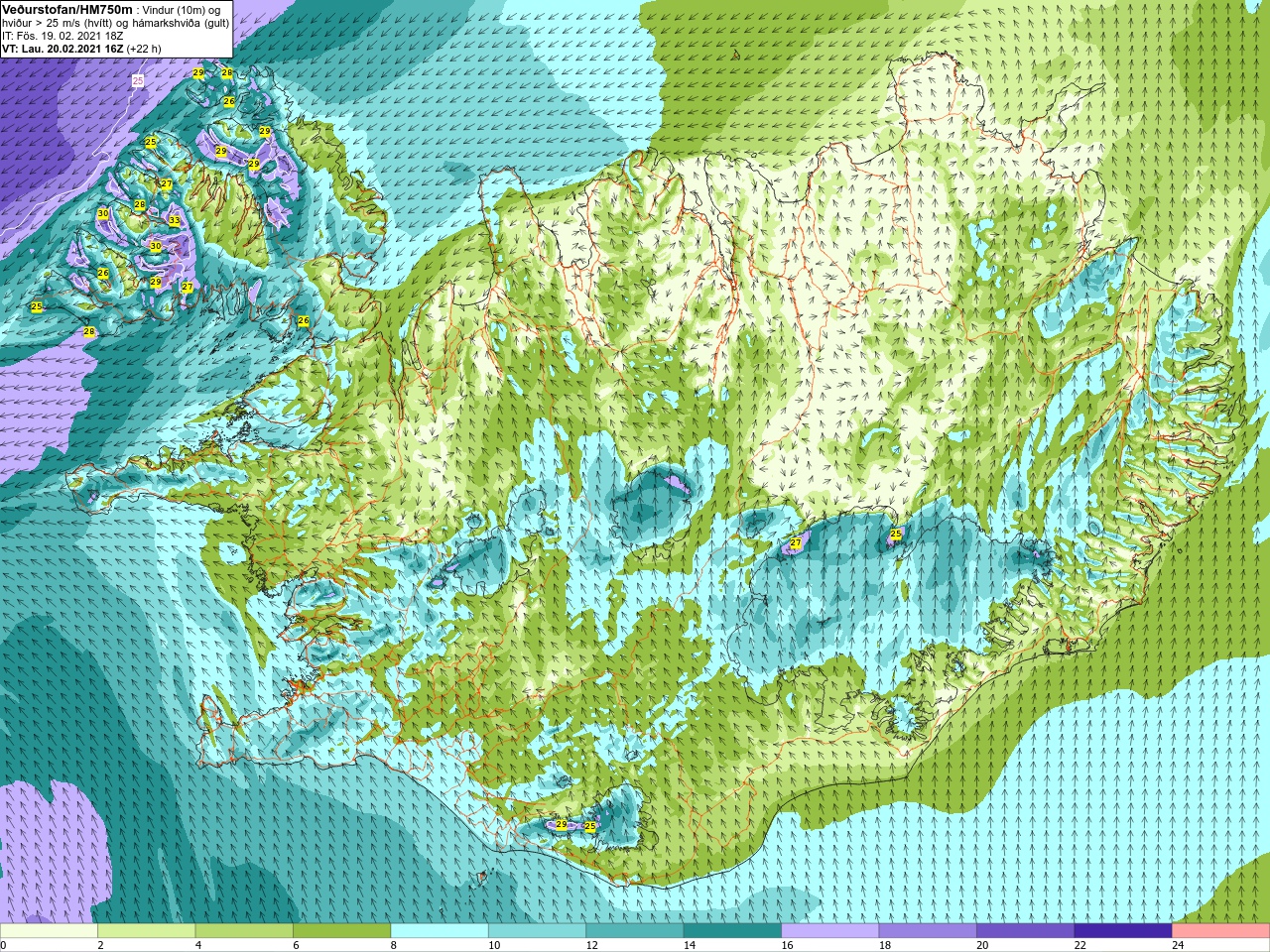Click the 'VT: Lau. 20.02.2021 16Z (+22 h)' line
This screenshot has height=952, width=1270.
[x=81, y=49]
